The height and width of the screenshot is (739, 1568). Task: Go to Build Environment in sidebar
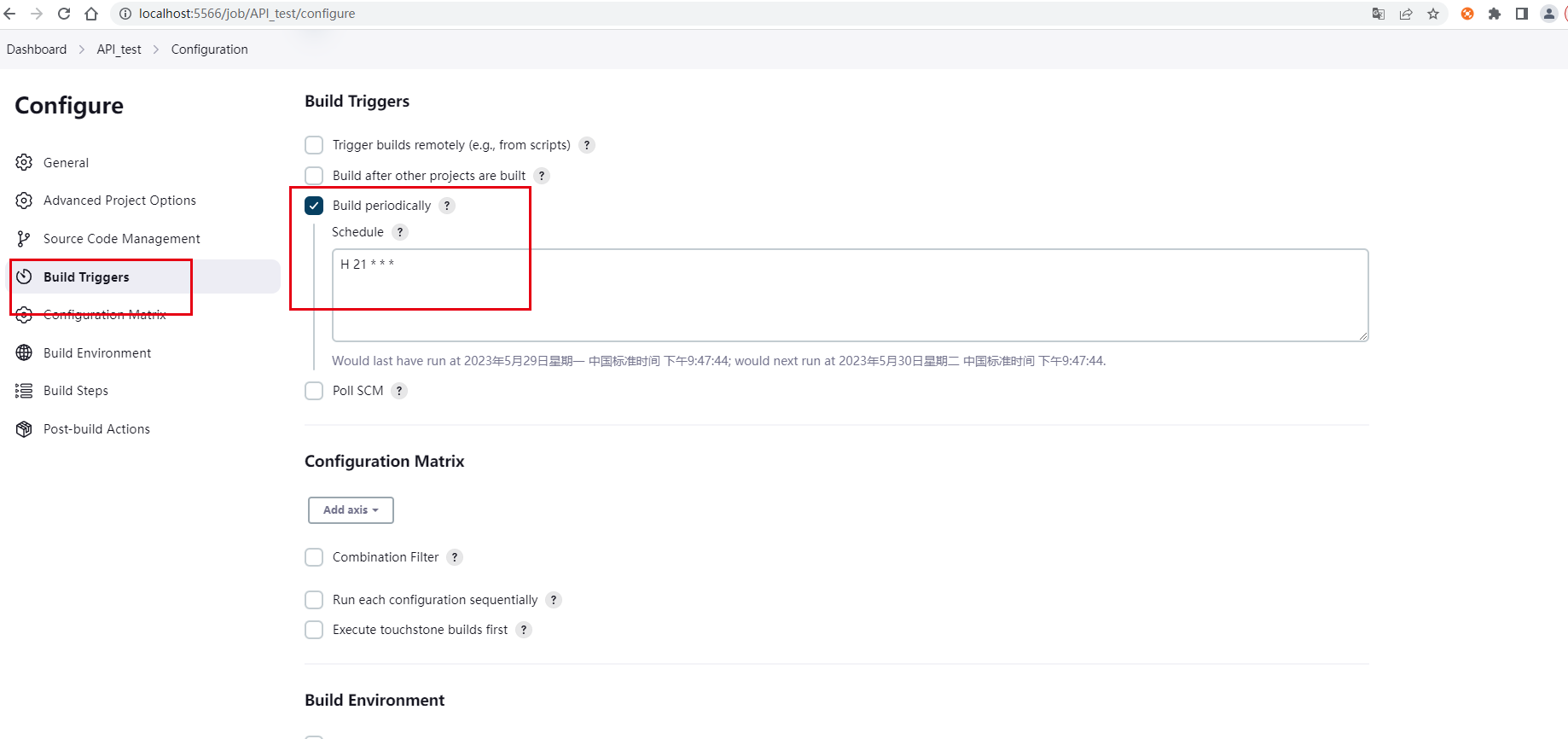tap(97, 352)
